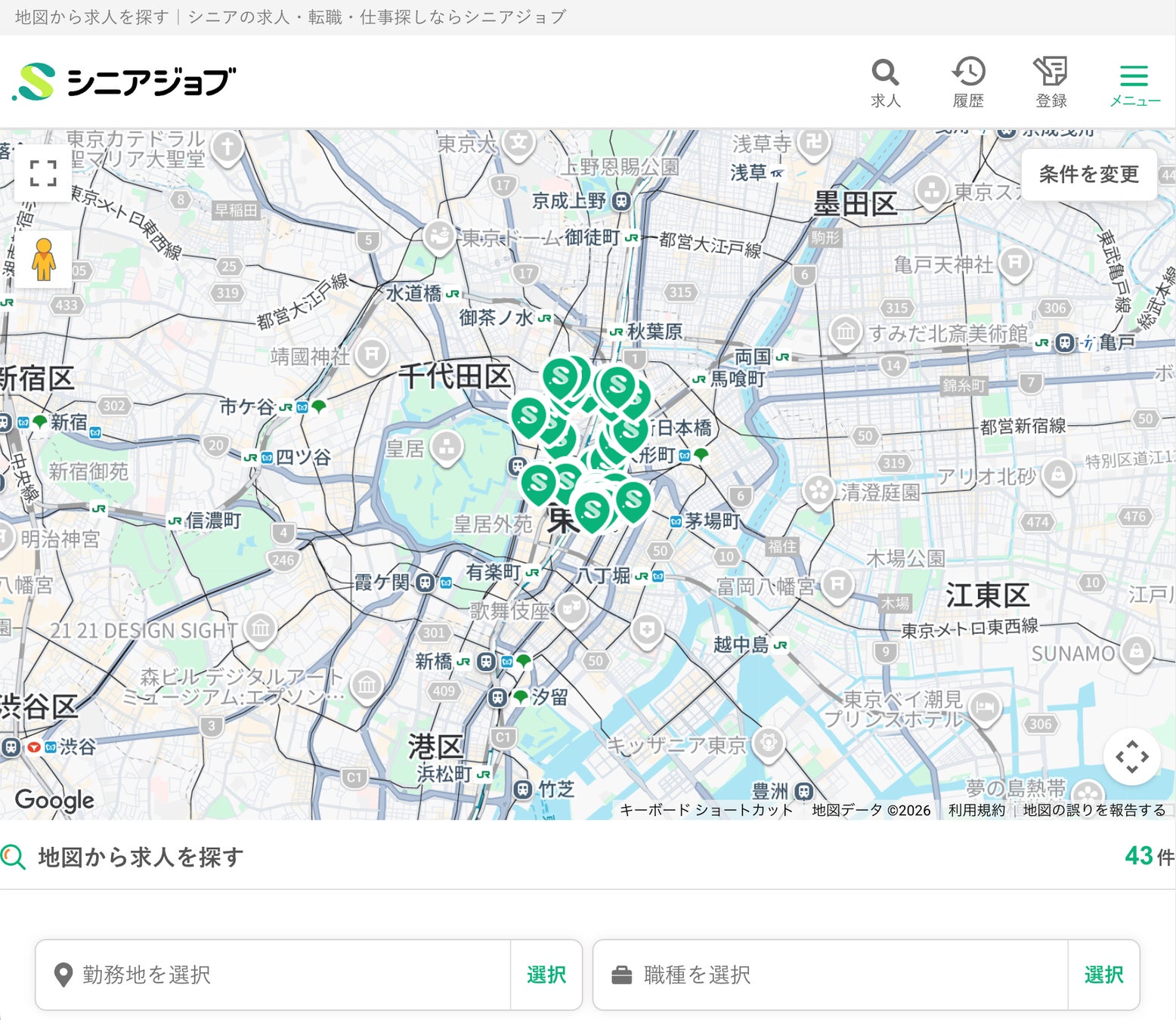Click the 職種を選択 field
This screenshot has height=1020, width=1176.
(x=831, y=975)
